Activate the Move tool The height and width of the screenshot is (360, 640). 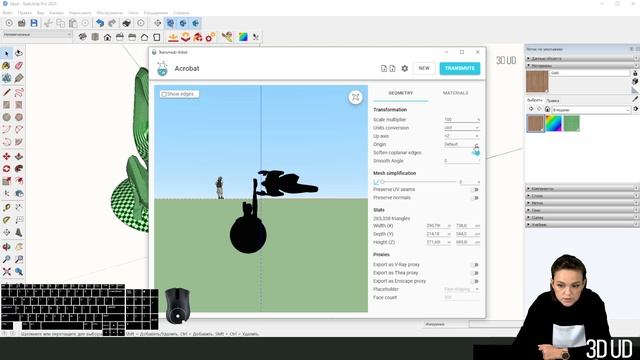tap(7, 156)
